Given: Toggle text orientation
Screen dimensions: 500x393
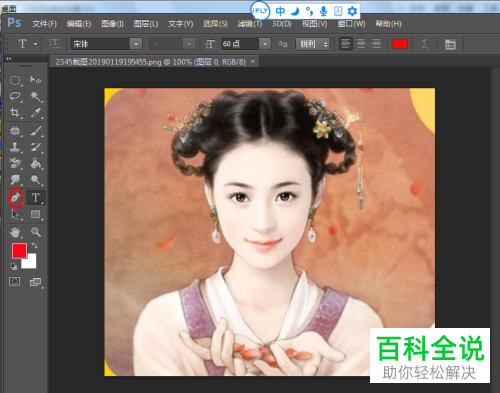Looking at the screenshot, I should click(54, 44).
